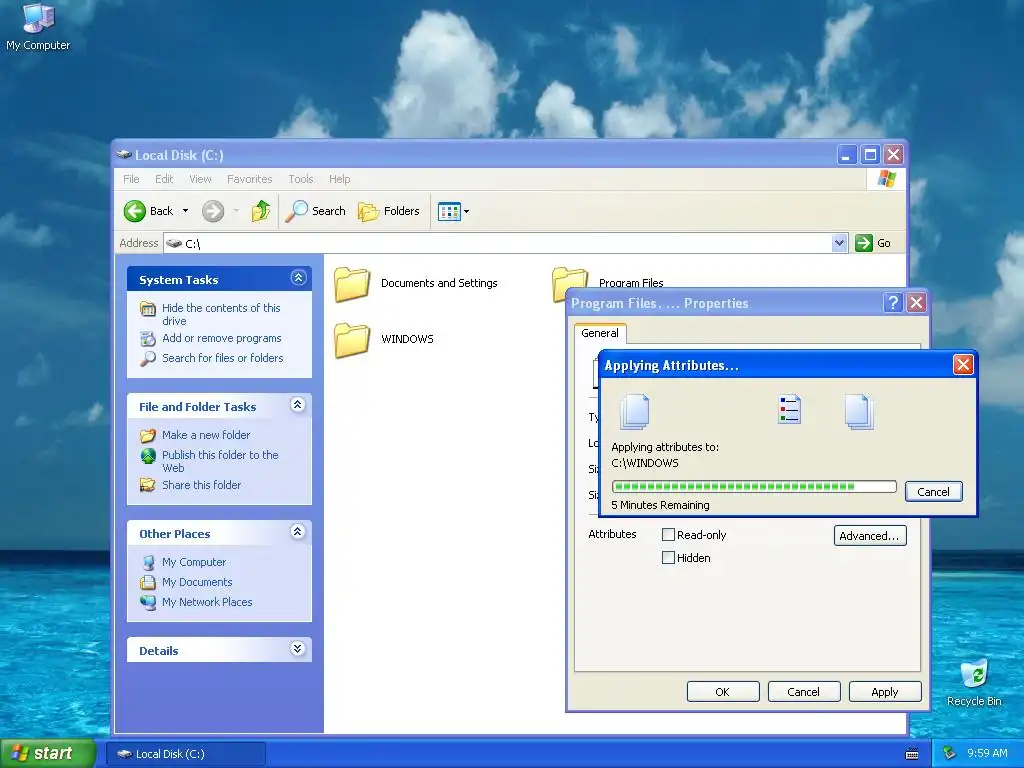Open the Help menu

click(x=339, y=179)
